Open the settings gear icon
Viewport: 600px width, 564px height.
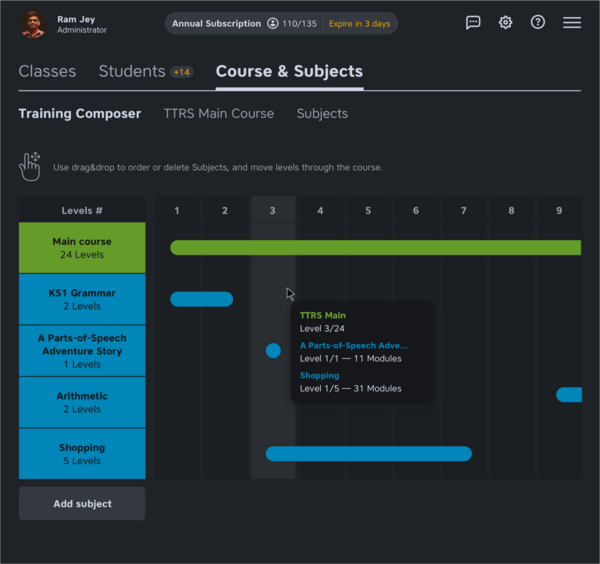coord(506,23)
